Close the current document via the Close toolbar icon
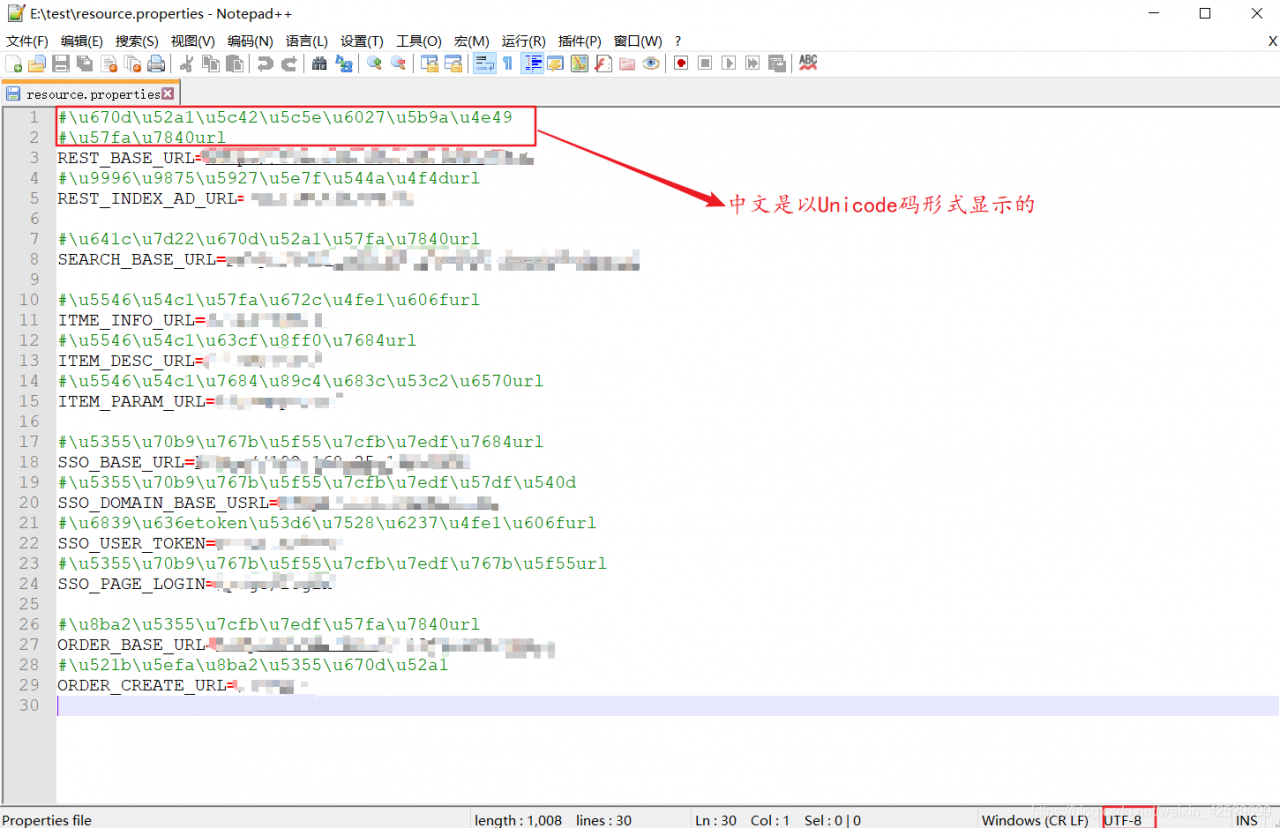 (108, 64)
